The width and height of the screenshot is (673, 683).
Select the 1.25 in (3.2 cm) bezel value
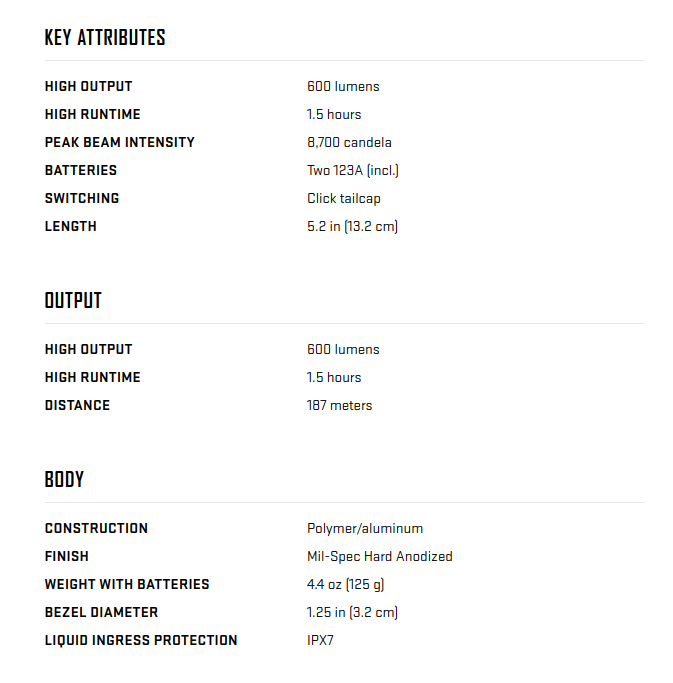click(x=352, y=613)
